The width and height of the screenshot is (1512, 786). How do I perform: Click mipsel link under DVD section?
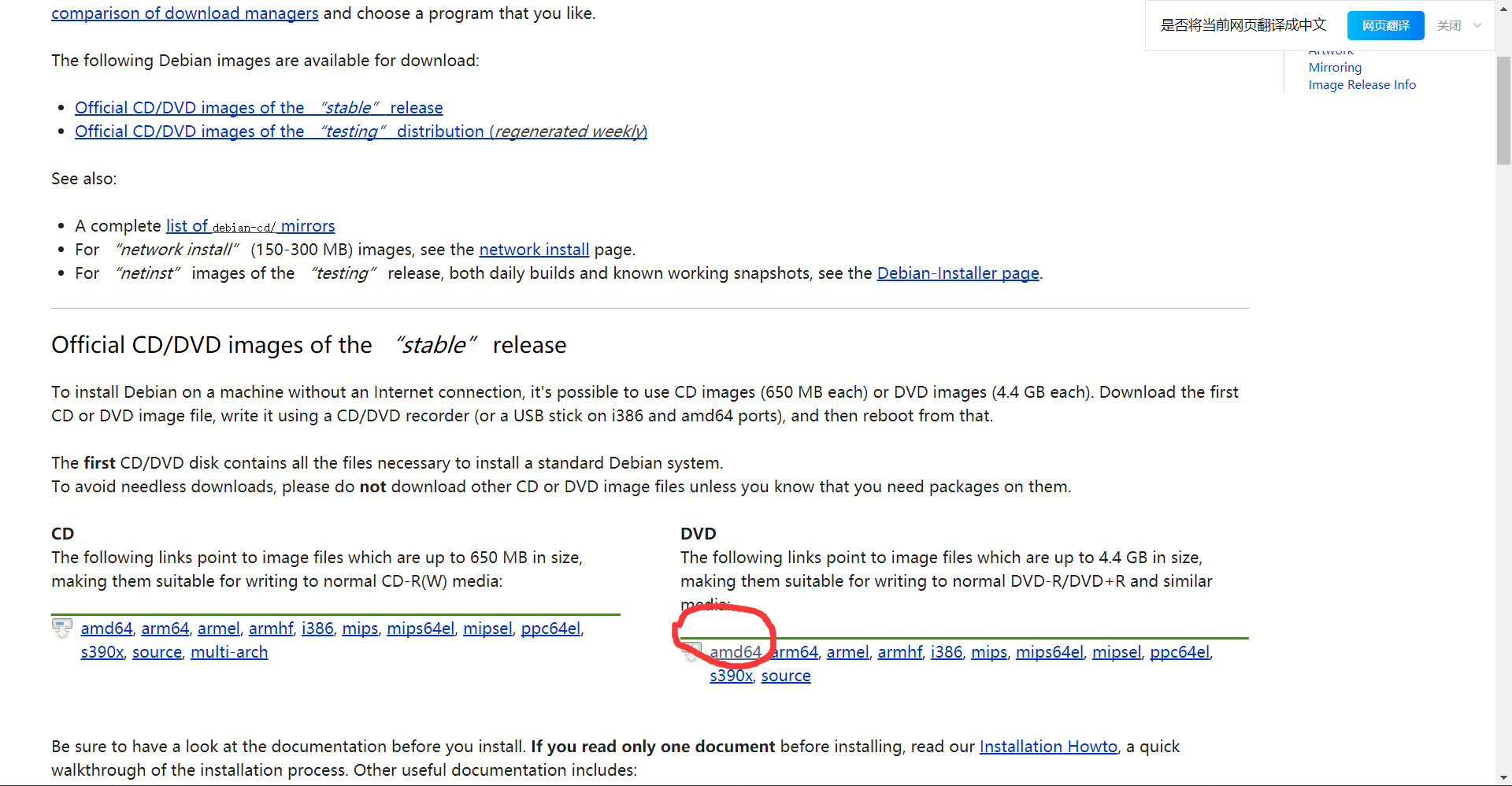1117,652
